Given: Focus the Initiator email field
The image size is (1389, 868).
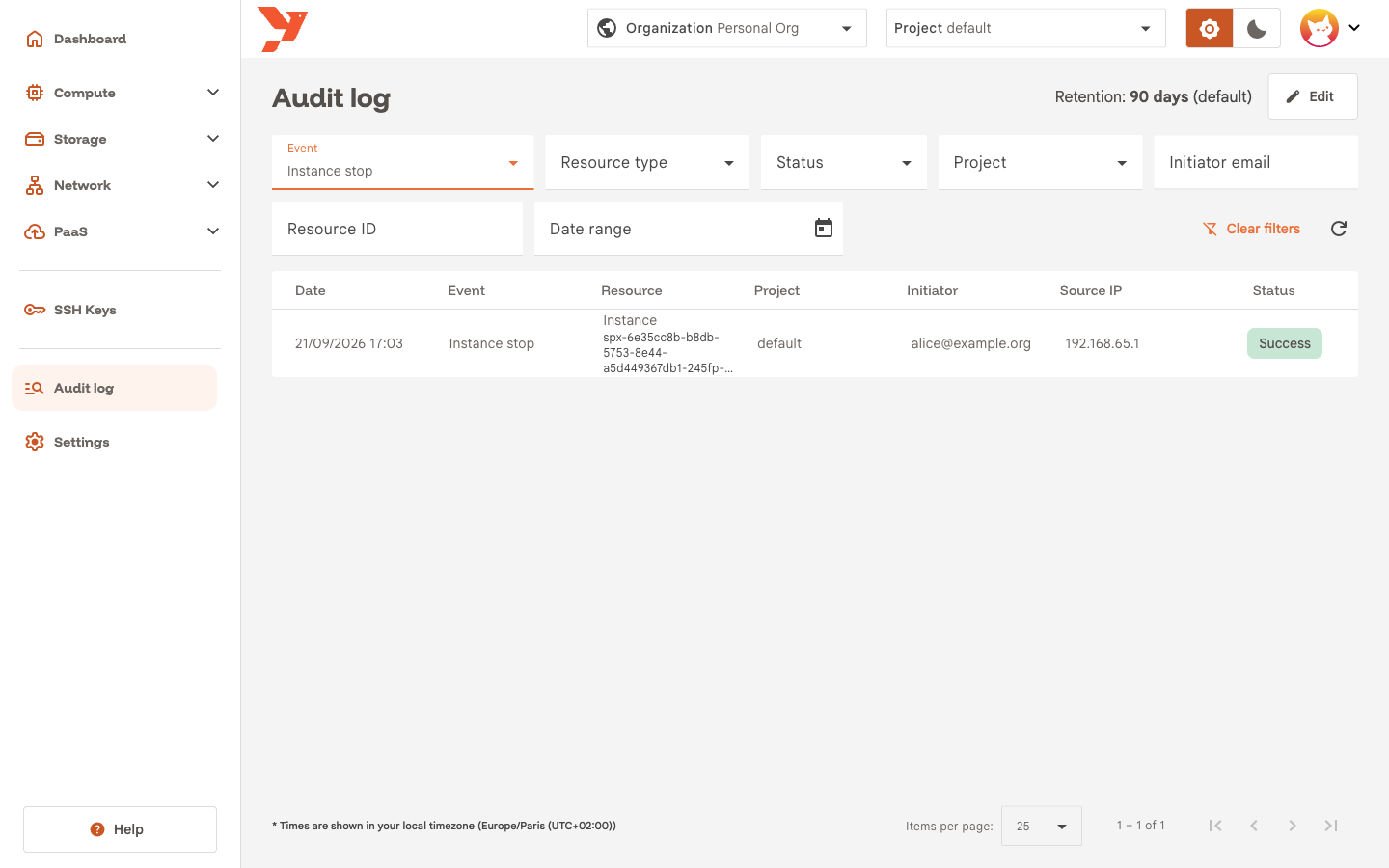Looking at the screenshot, I should [x=1256, y=162].
